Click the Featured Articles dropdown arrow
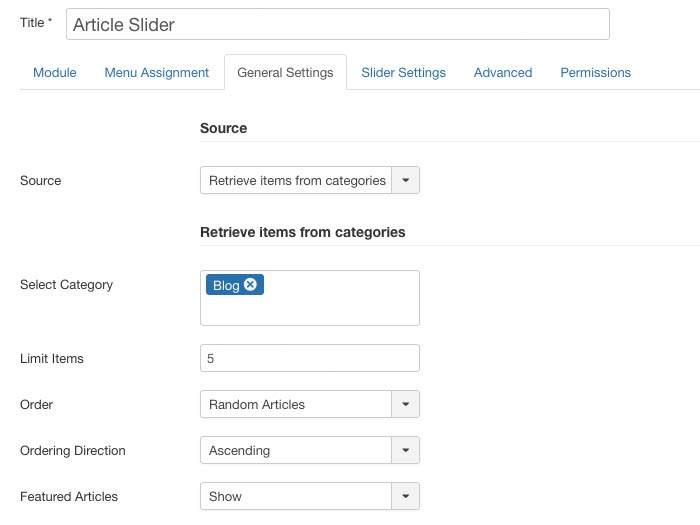Image resolution: width=700 pixels, height=525 pixels. 406,497
